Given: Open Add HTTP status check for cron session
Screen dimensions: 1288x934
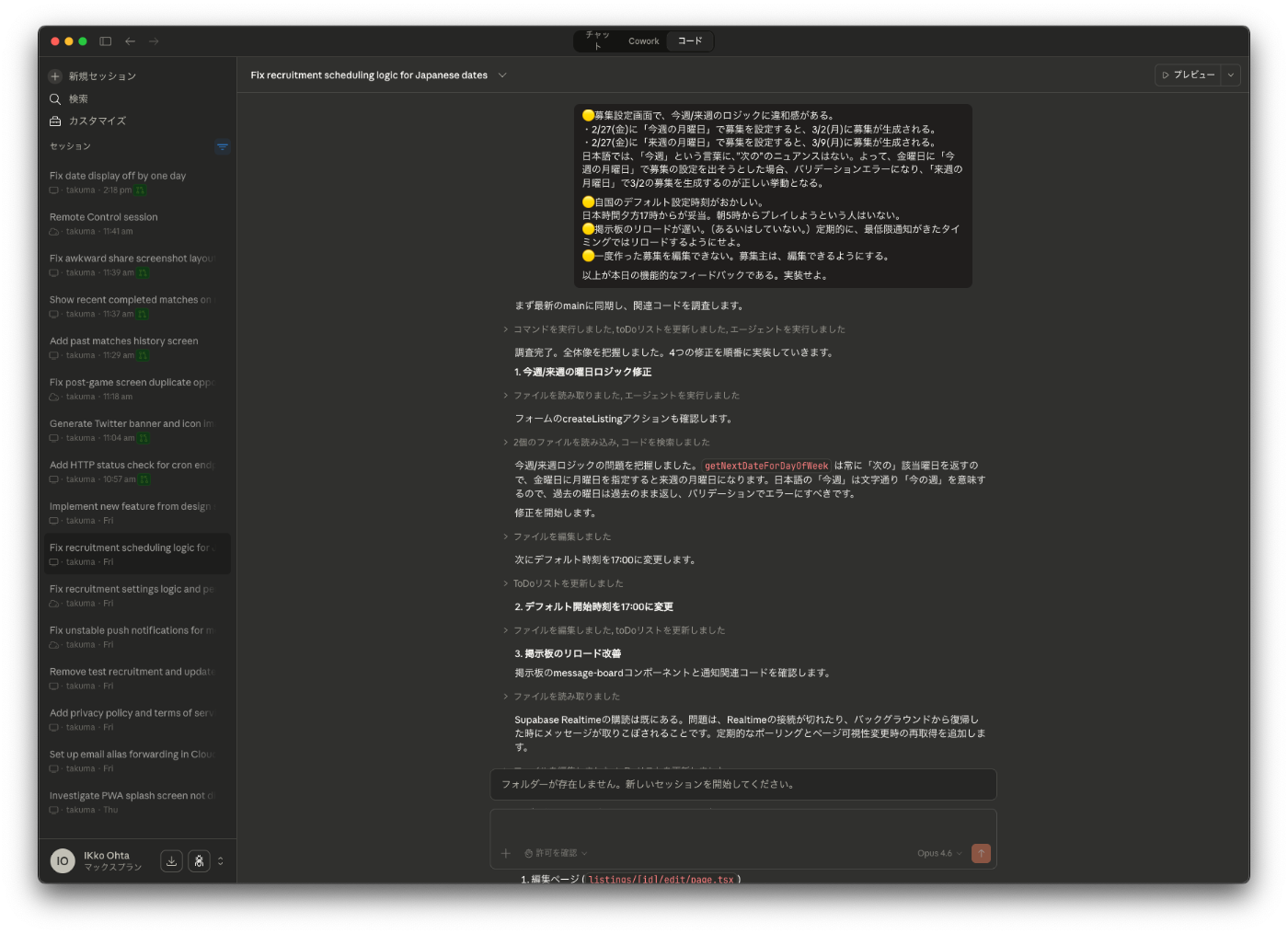Looking at the screenshot, I should [135, 472].
